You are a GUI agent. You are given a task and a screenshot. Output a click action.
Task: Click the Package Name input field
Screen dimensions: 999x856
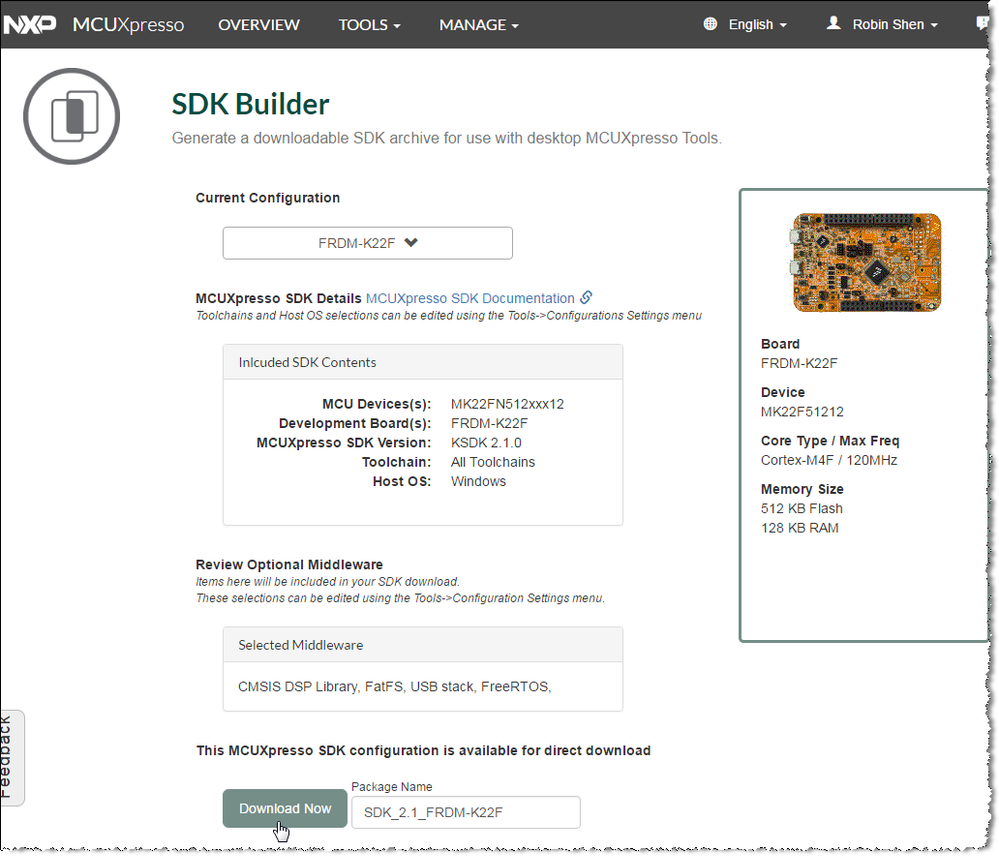465,812
